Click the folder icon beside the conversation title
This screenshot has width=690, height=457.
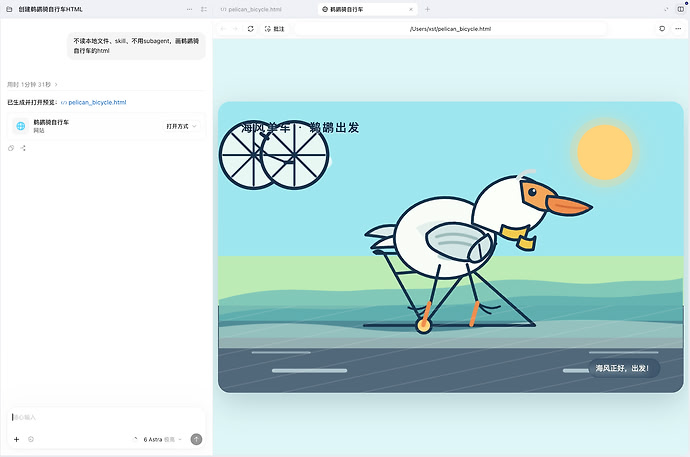[9, 9]
